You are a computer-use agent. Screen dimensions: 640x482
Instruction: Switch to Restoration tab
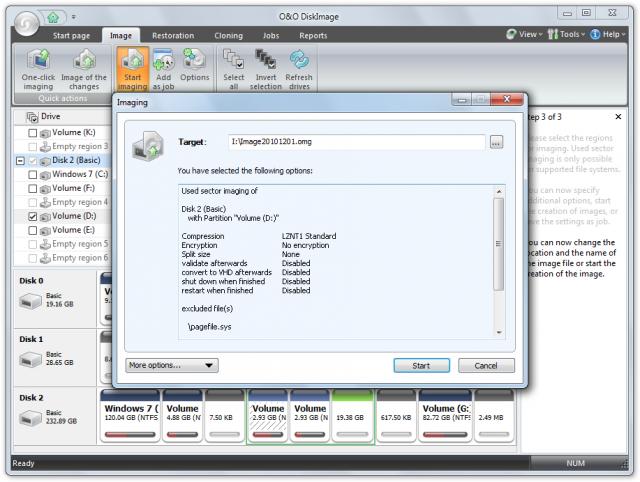tap(173, 36)
